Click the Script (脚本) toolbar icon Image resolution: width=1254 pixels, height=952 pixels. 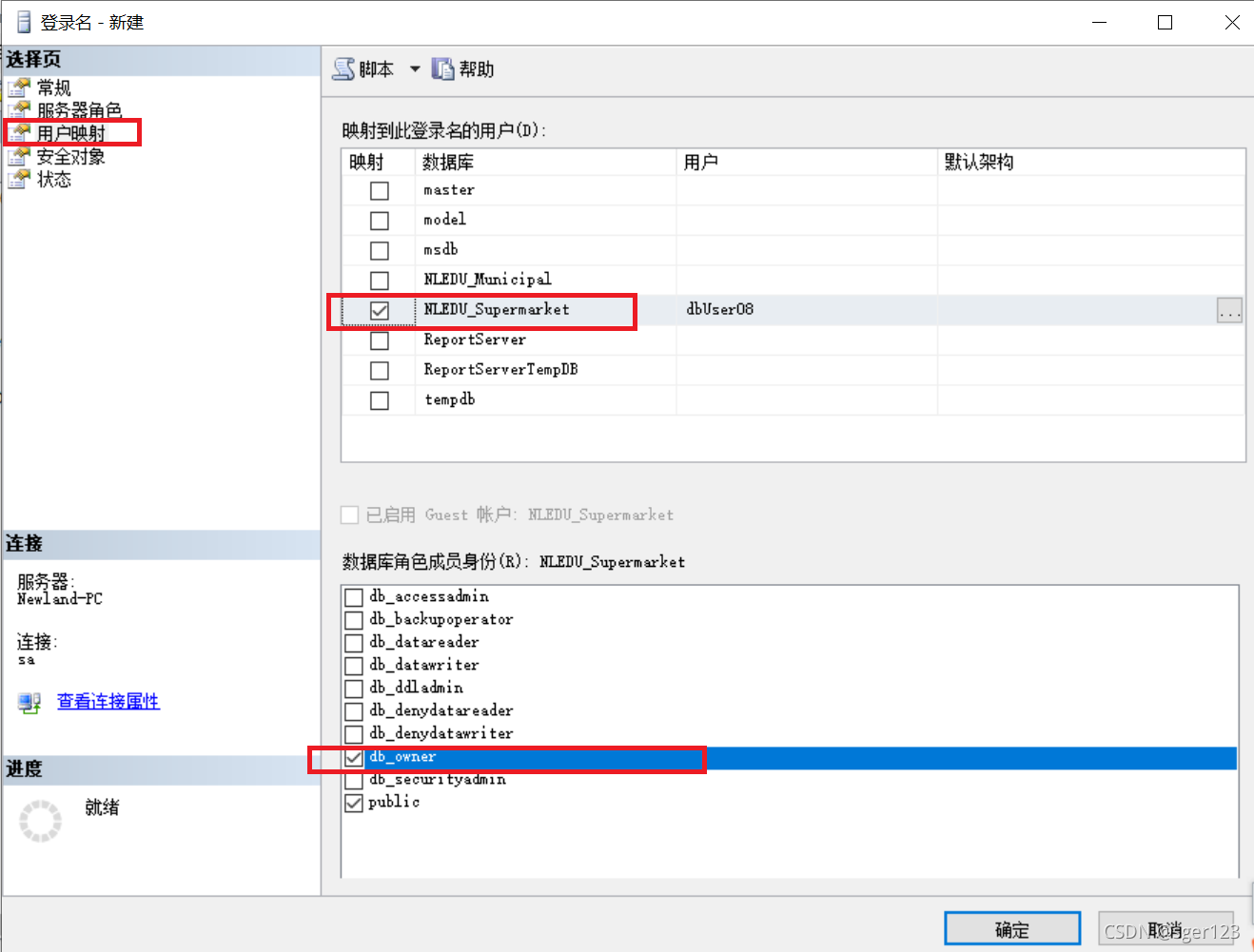pos(343,68)
